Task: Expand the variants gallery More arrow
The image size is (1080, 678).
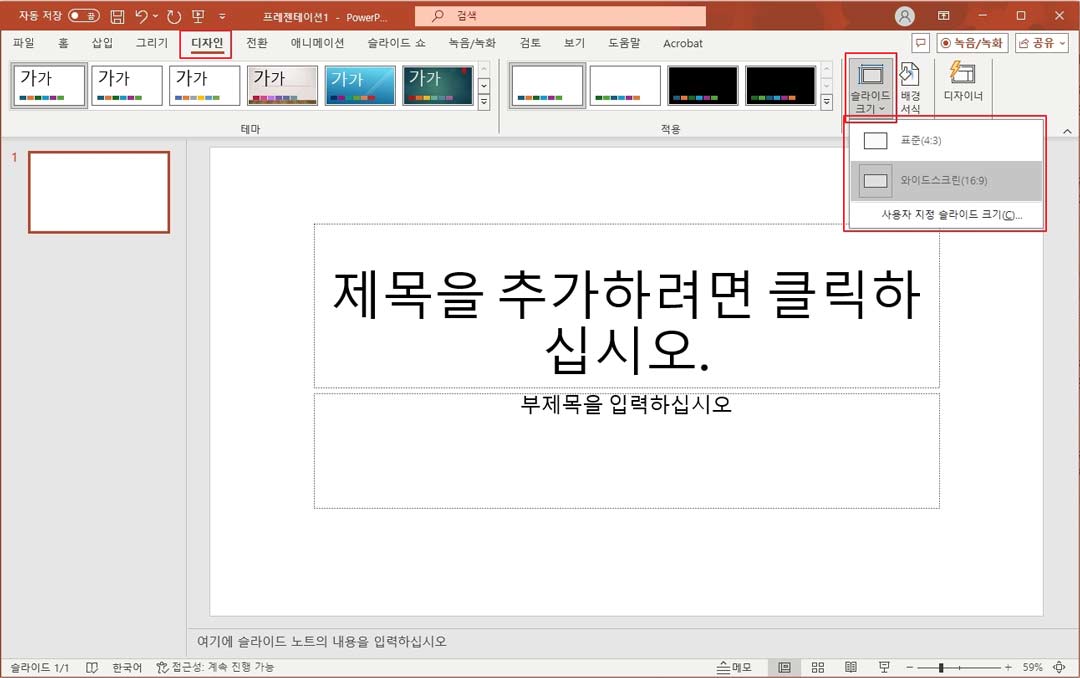Action: tap(827, 101)
